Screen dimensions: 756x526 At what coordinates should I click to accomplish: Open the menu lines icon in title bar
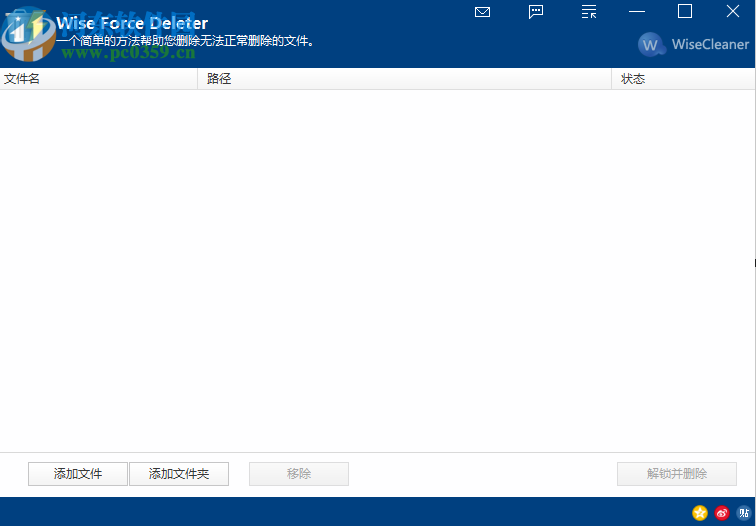click(x=589, y=12)
